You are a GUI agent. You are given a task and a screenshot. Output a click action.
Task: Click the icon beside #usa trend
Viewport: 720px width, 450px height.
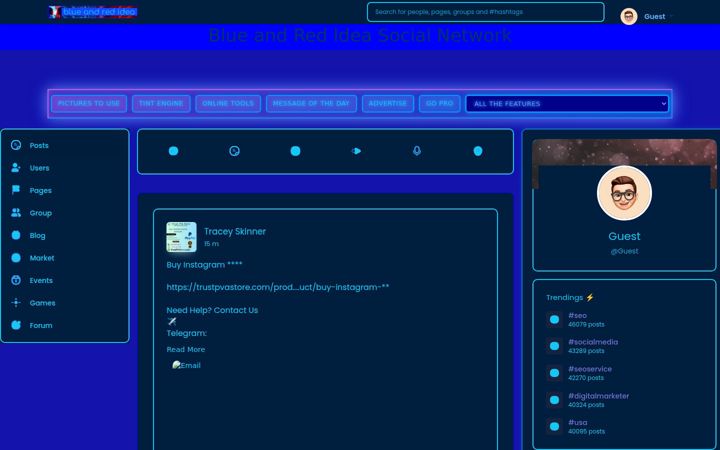point(555,427)
